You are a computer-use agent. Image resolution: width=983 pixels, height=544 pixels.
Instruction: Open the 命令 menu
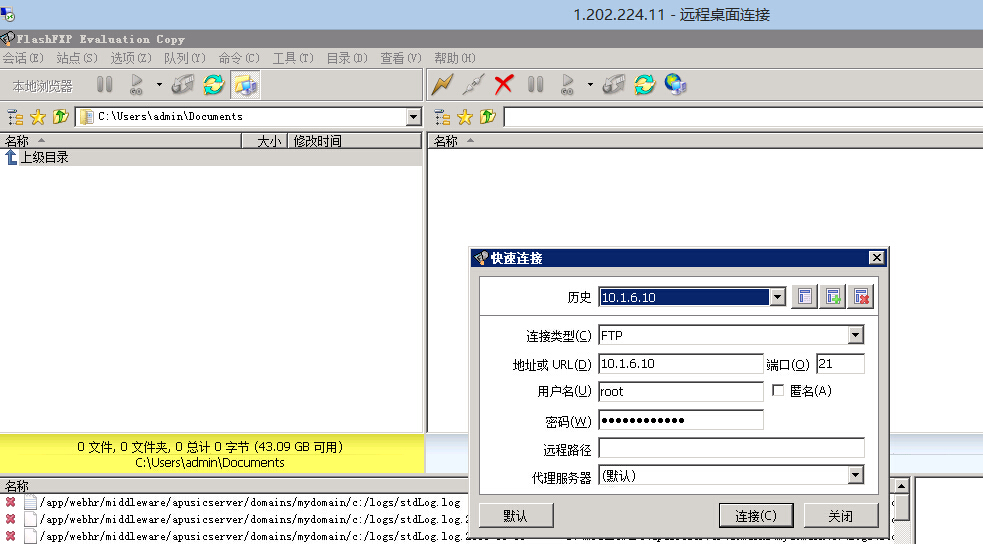point(238,58)
